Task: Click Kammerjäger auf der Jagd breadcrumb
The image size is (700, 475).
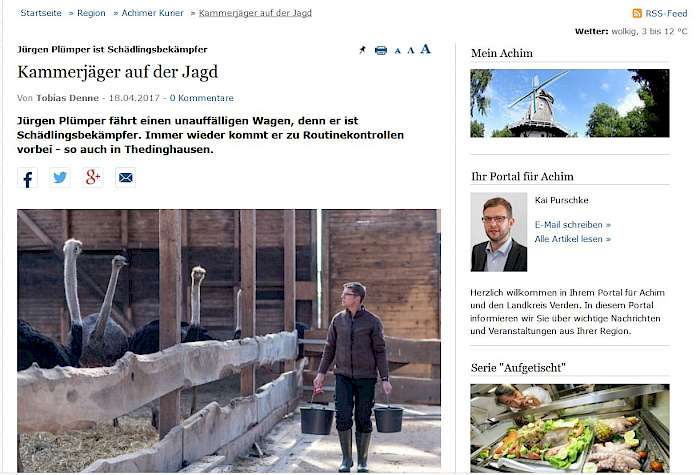Action: coord(255,13)
